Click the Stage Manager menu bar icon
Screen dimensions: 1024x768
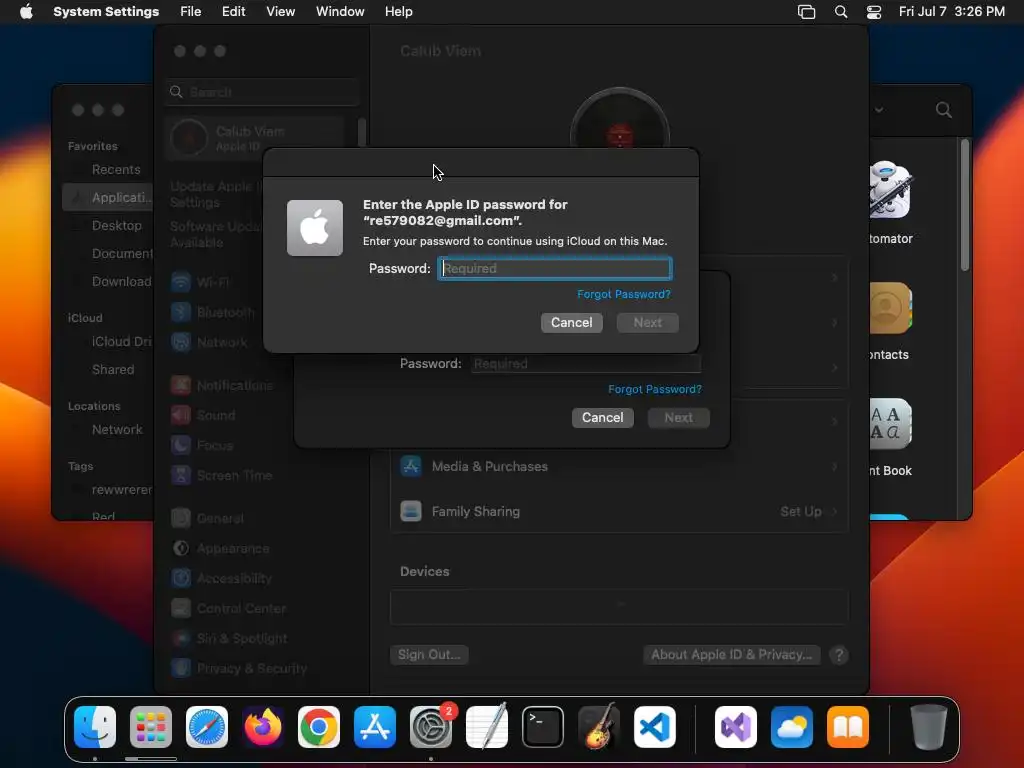click(x=807, y=12)
